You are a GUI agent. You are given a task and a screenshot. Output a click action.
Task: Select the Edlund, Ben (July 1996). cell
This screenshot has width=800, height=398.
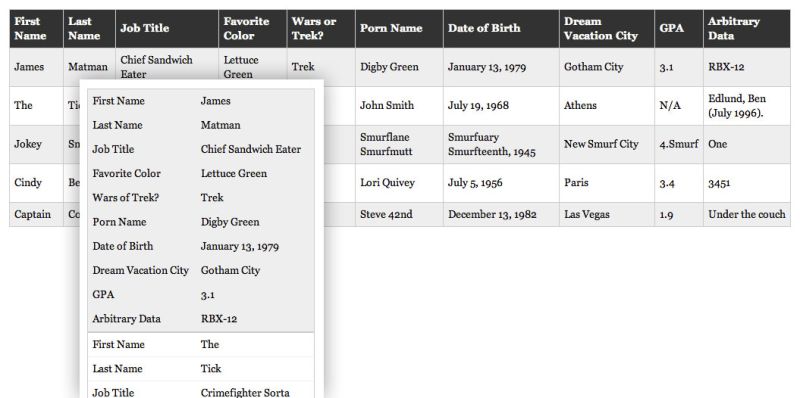pyautogui.click(x=747, y=106)
